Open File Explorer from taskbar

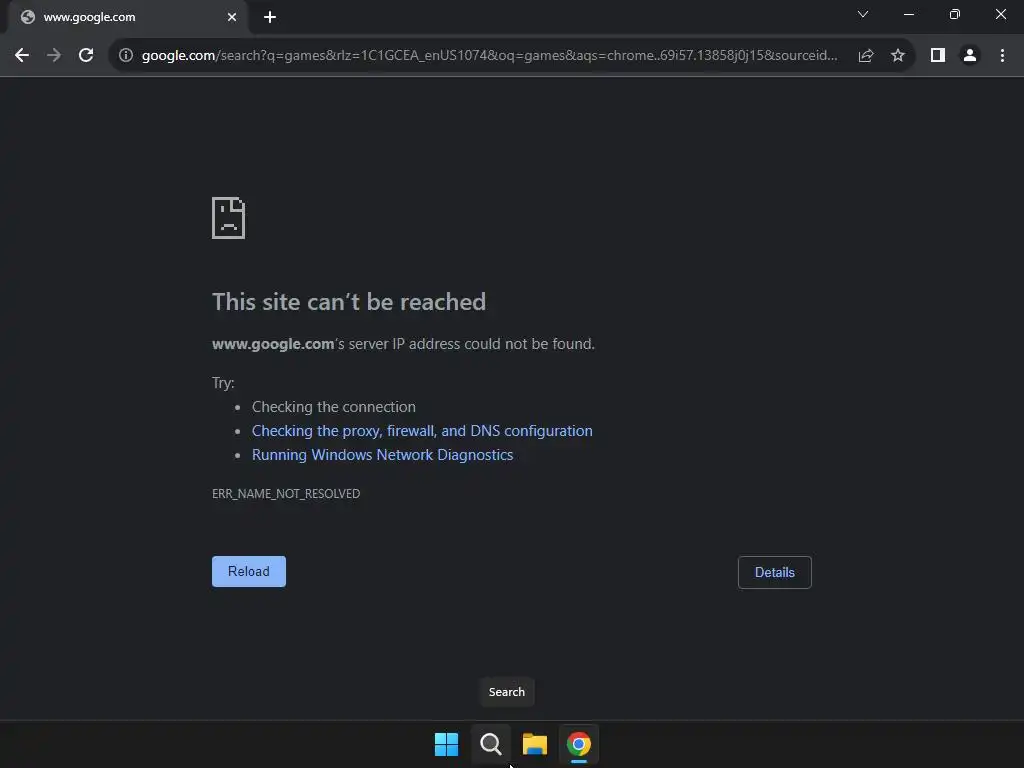coord(535,744)
